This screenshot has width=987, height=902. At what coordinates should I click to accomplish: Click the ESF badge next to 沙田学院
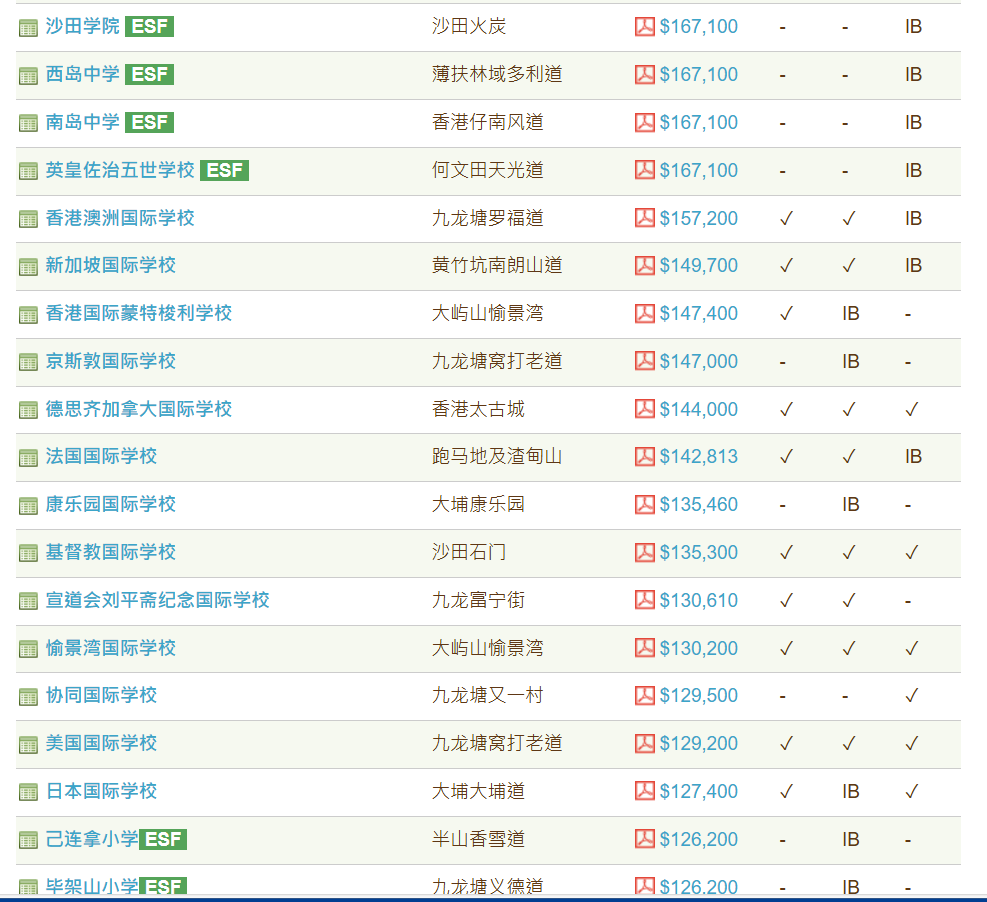click(x=149, y=26)
